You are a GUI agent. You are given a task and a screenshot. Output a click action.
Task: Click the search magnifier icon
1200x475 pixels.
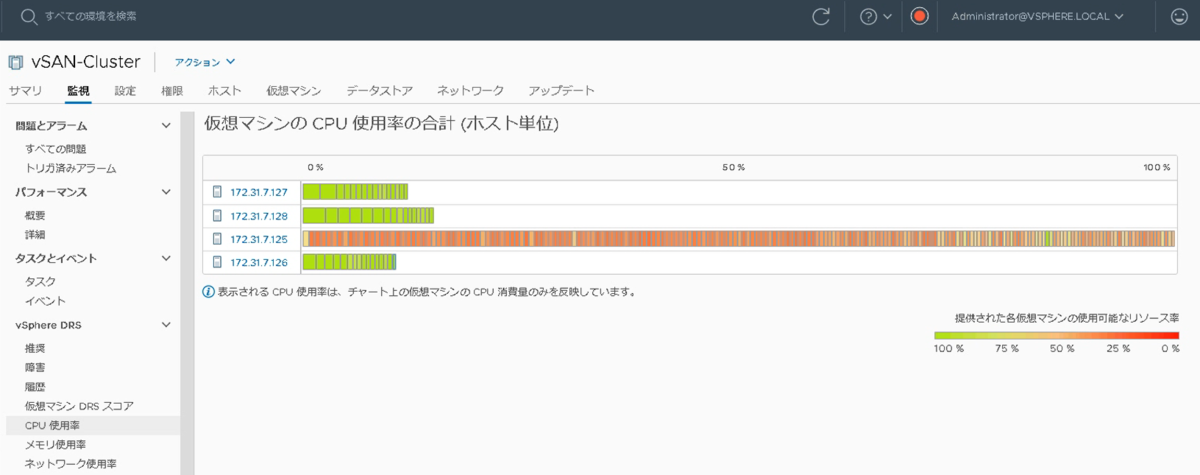(x=29, y=16)
